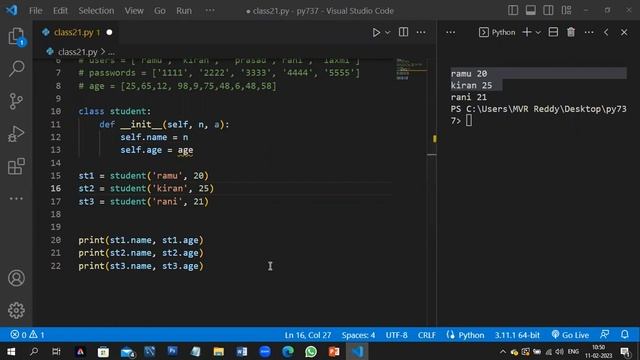Click 'rani 21' output in terminal
Viewport: 640px width, 360px height.
point(469,97)
